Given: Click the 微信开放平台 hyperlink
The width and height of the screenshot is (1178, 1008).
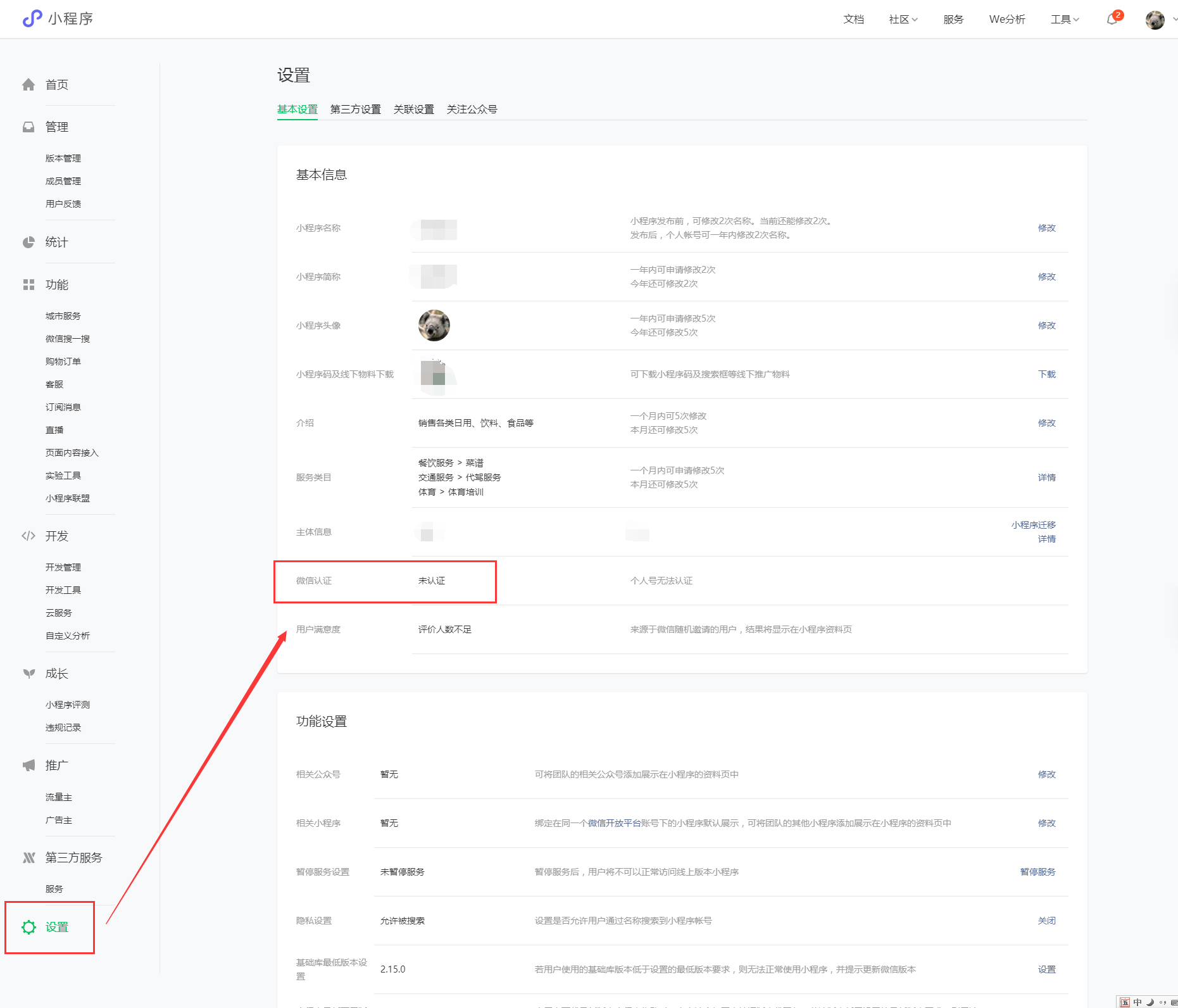Looking at the screenshot, I should pos(615,823).
